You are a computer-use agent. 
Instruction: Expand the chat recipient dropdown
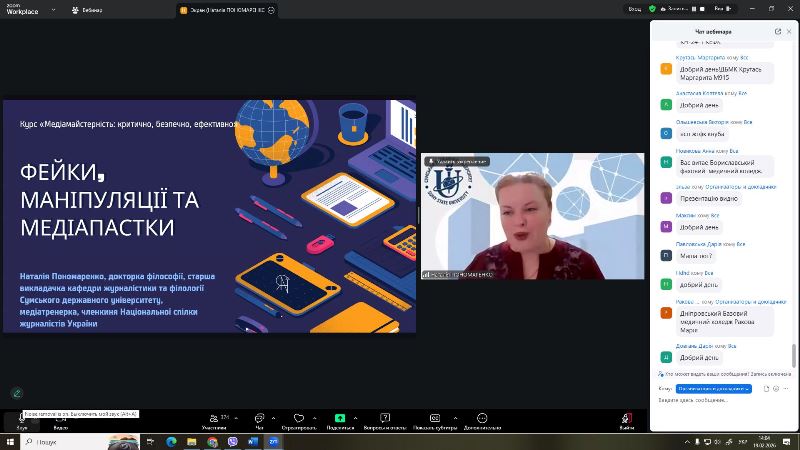click(713, 388)
